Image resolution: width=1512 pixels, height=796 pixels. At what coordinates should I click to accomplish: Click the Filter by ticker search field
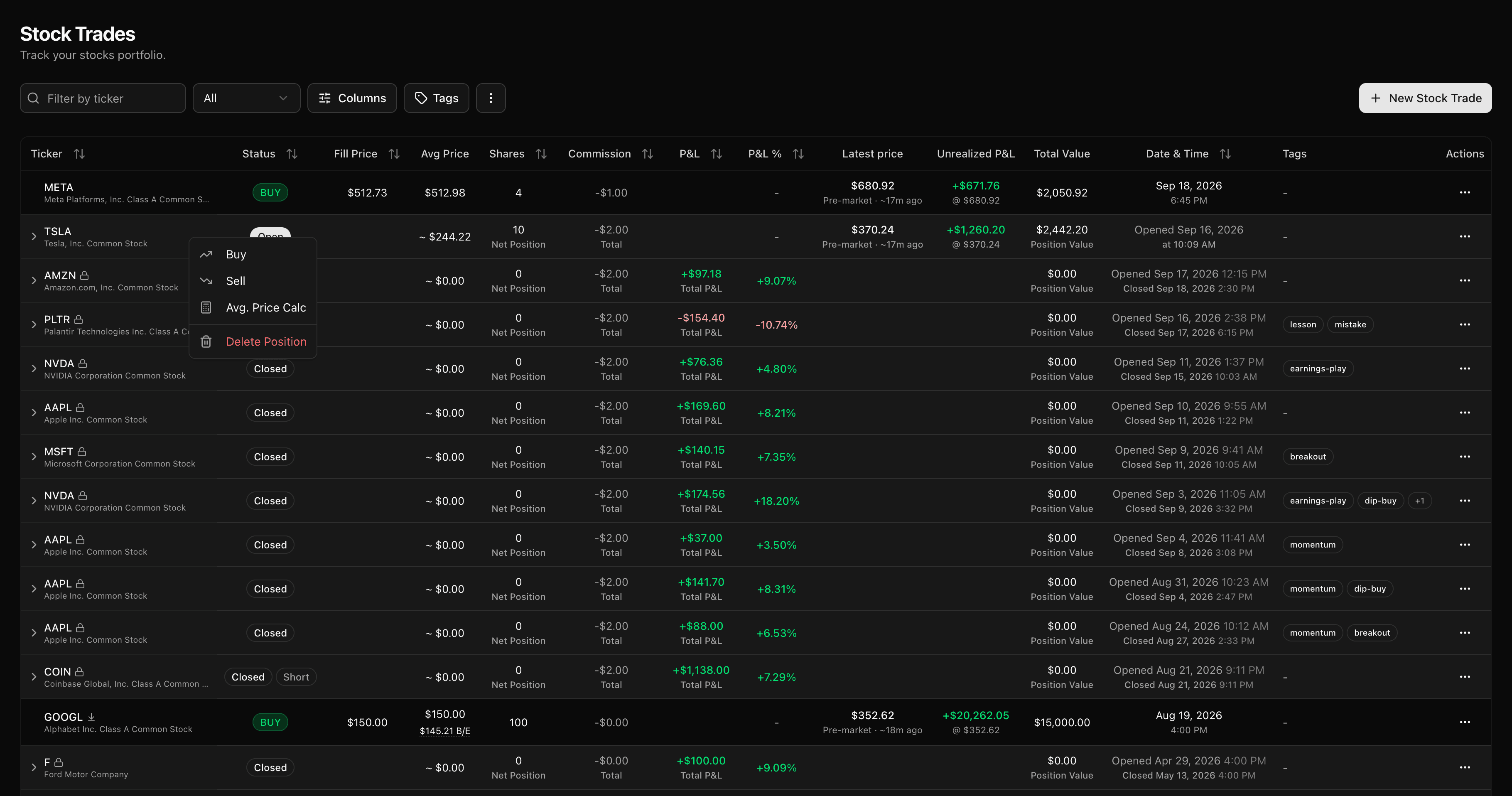[x=103, y=98]
